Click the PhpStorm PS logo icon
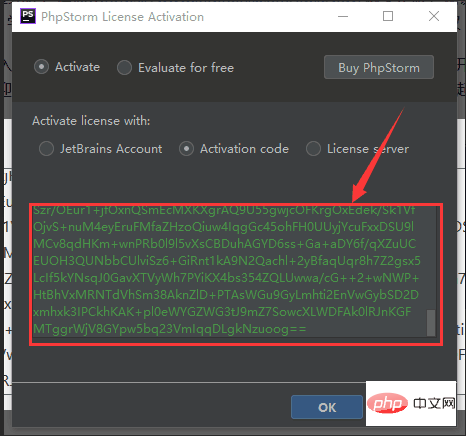Screen dimensions: 466x436 point(28,16)
